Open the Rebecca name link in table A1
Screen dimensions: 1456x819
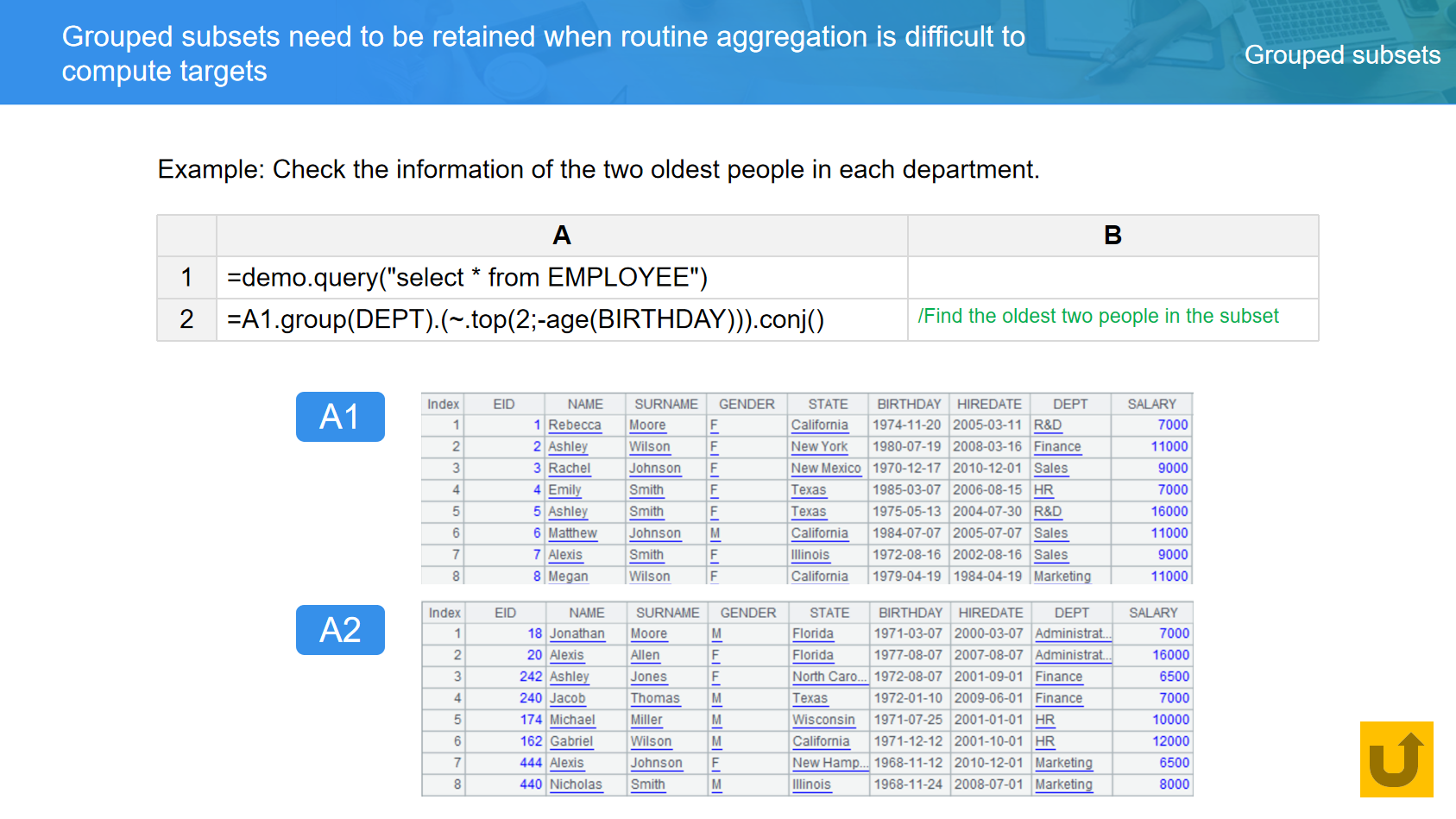coord(574,425)
